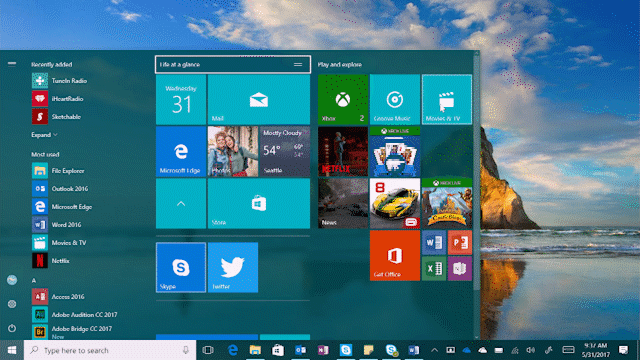Open Sketchable in the app list
Image resolution: width=640 pixels, height=360 pixels.
(56, 117)
